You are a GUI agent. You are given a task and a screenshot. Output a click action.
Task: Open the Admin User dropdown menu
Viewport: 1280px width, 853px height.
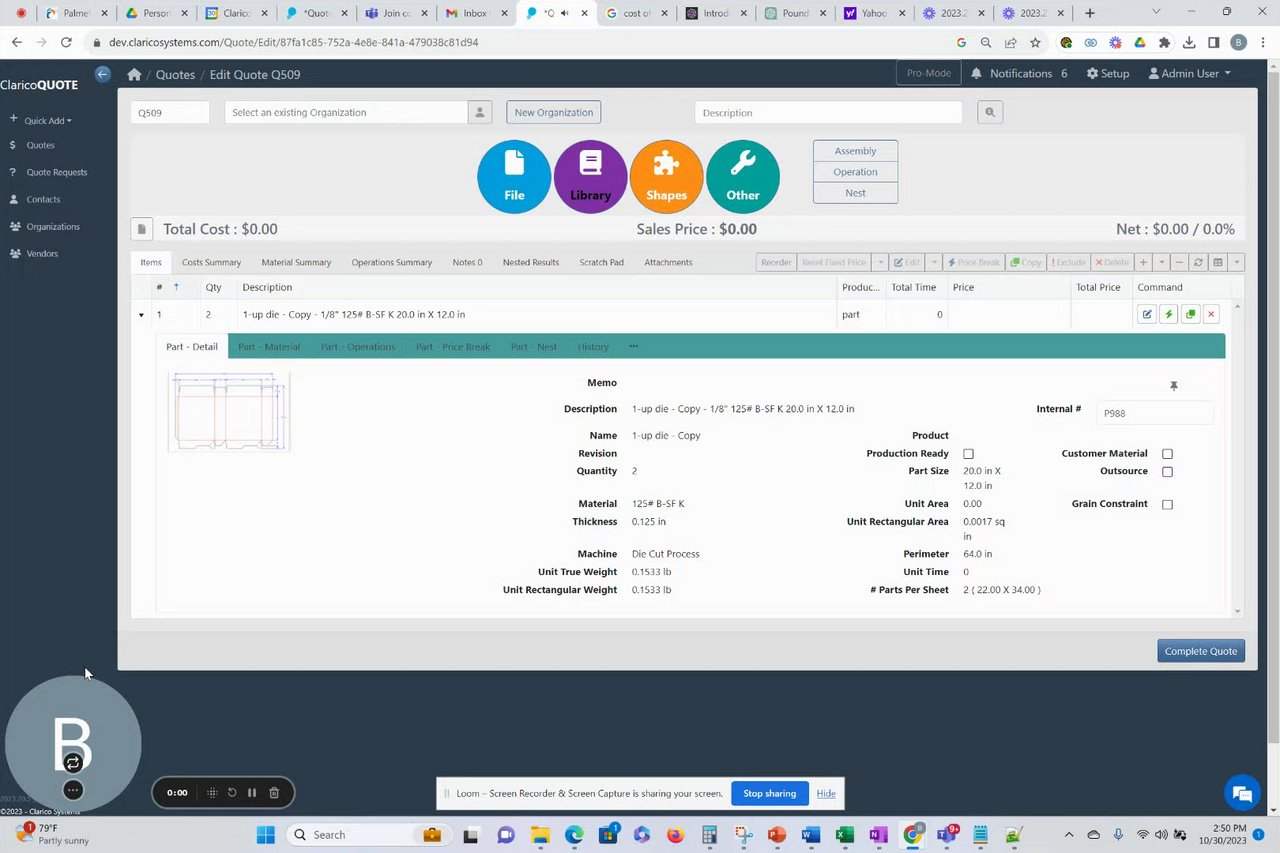click(1190, 74)
